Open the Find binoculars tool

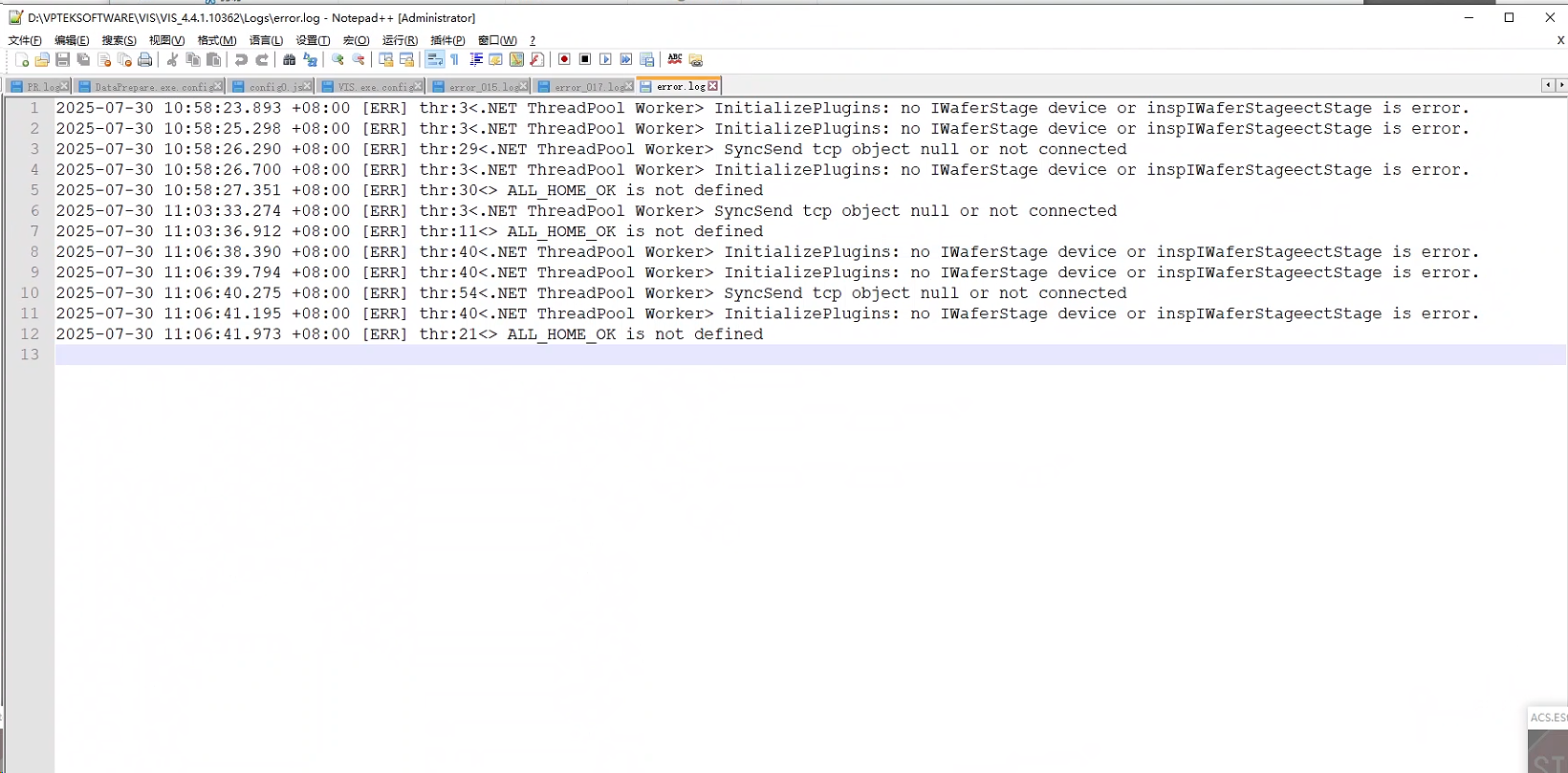click(x=289, y=59)
